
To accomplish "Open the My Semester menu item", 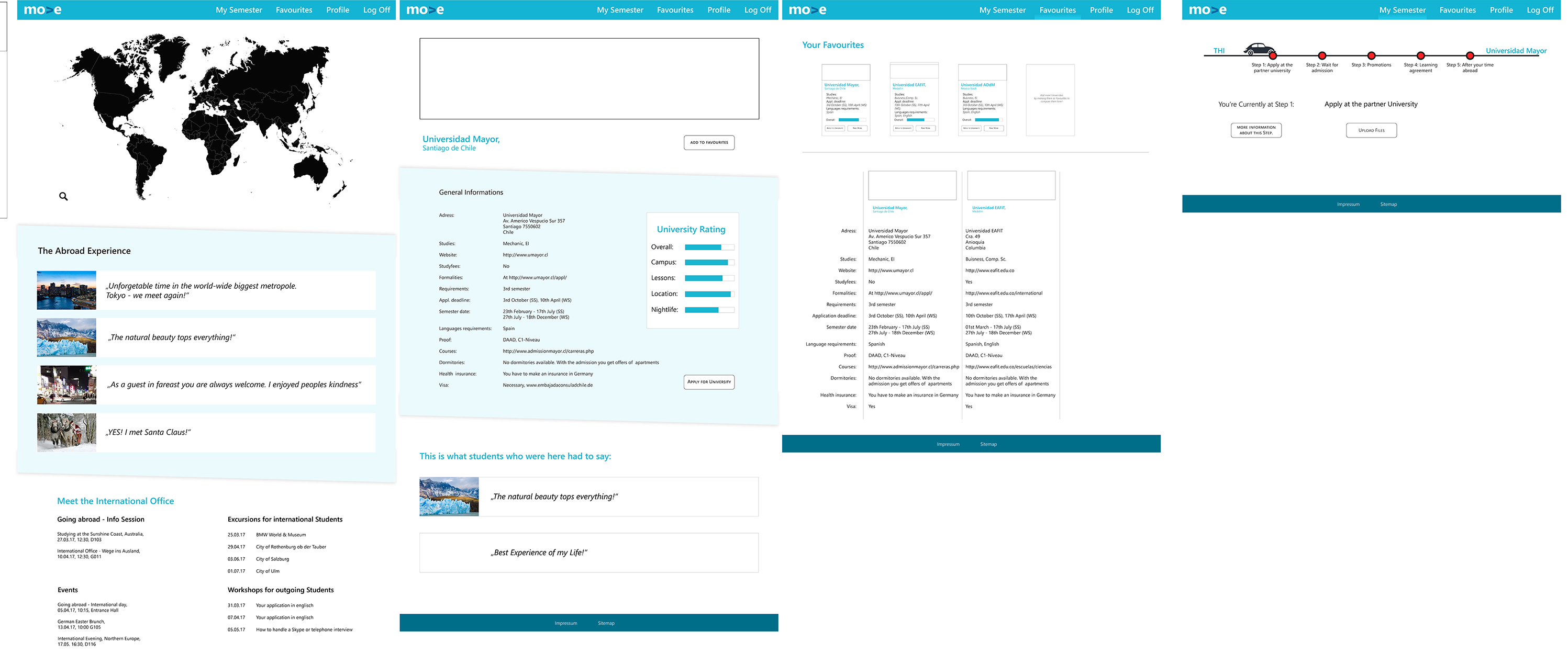I will pyautogui.click(x=239, y=10).
